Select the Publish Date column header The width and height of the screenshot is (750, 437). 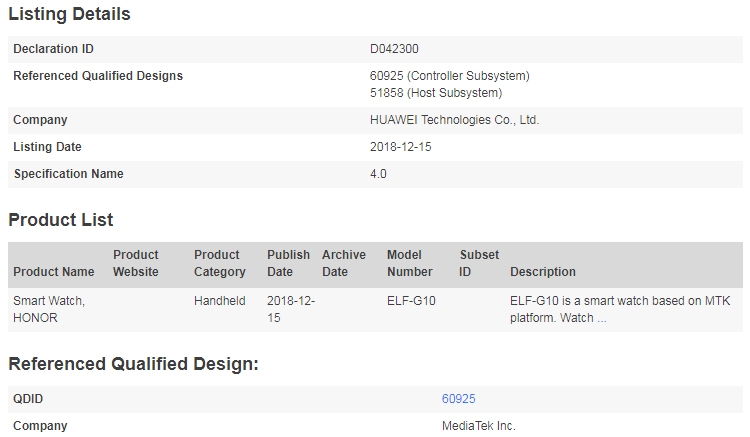[x=288, y=263]
